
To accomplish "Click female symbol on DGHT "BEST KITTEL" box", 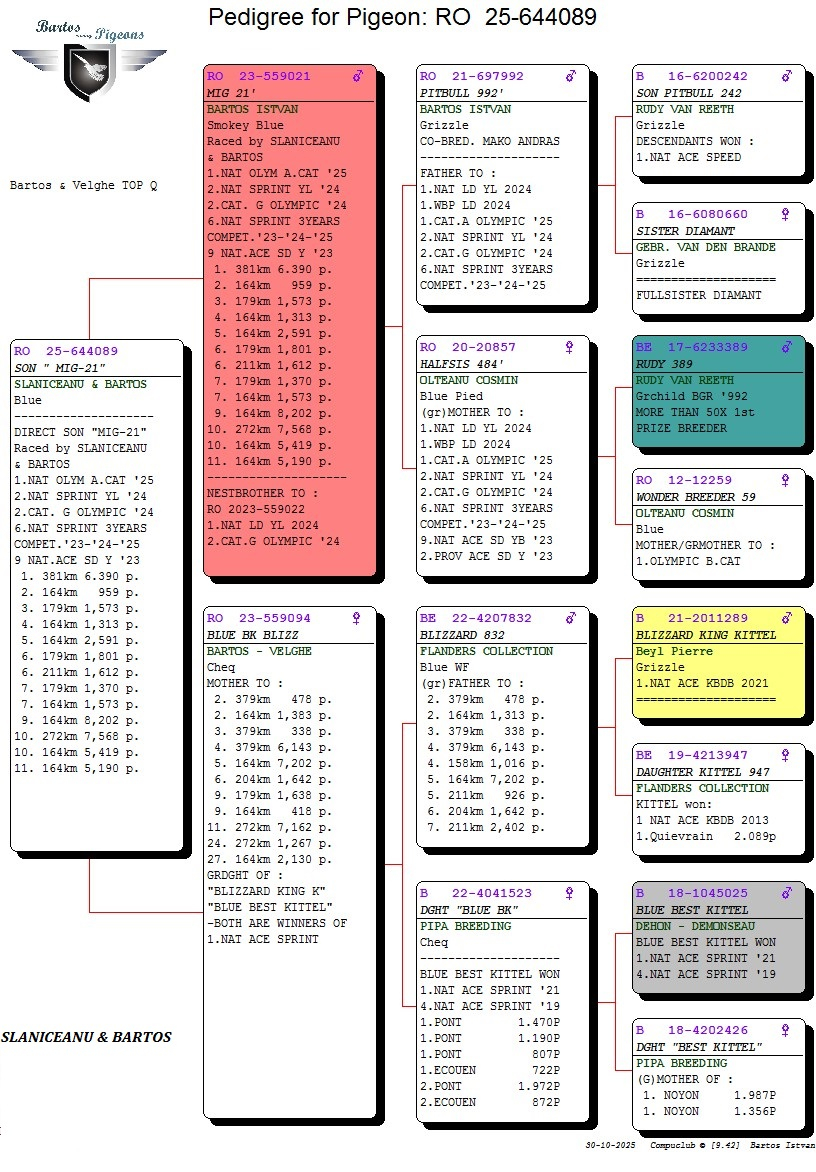I will (786, 1030).
